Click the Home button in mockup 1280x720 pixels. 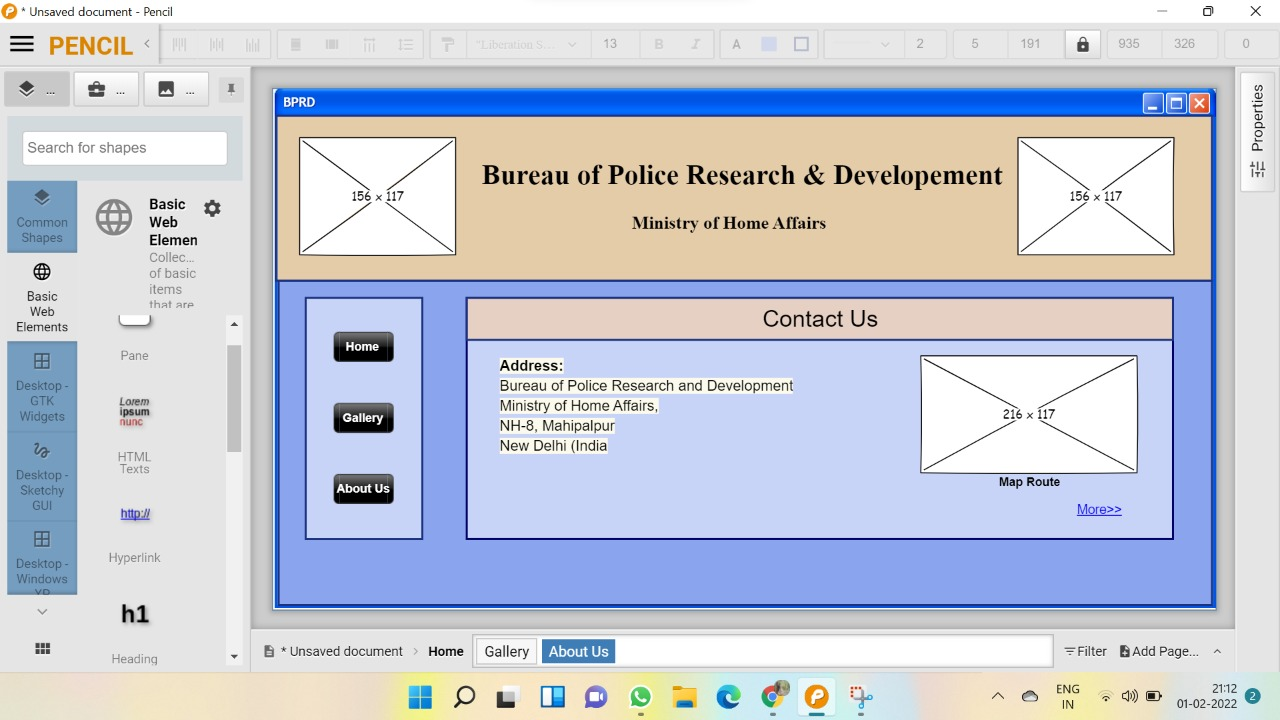point(363,347)
